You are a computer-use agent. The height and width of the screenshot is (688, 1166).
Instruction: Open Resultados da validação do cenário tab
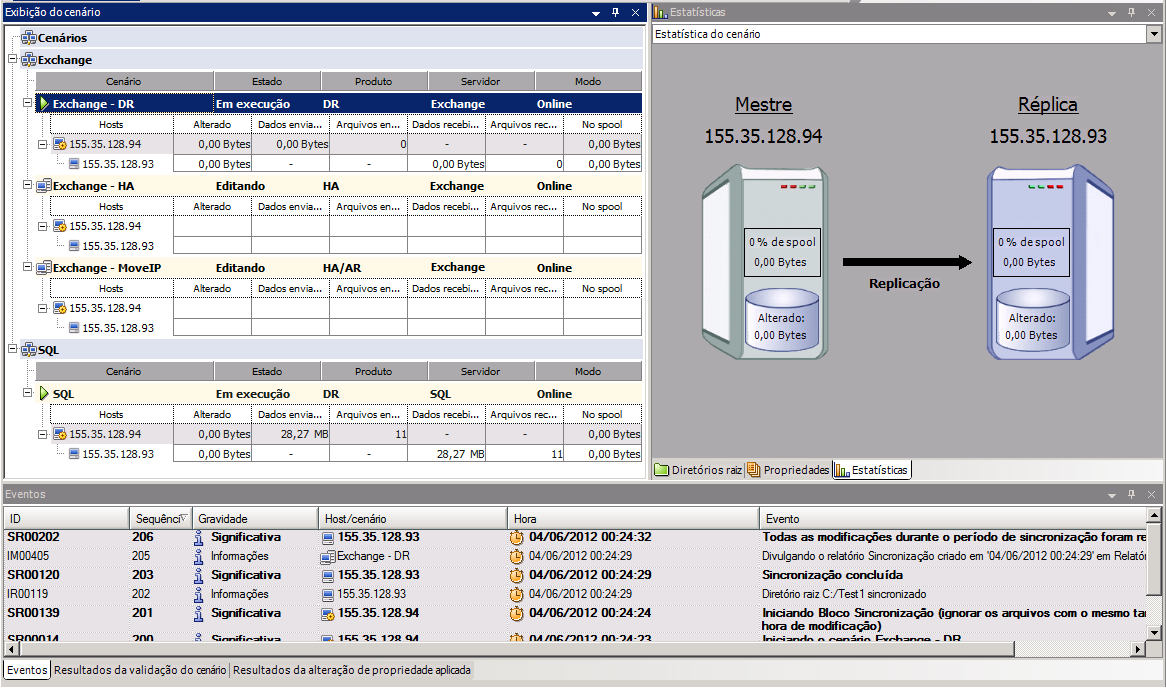(x=141, y=670)
